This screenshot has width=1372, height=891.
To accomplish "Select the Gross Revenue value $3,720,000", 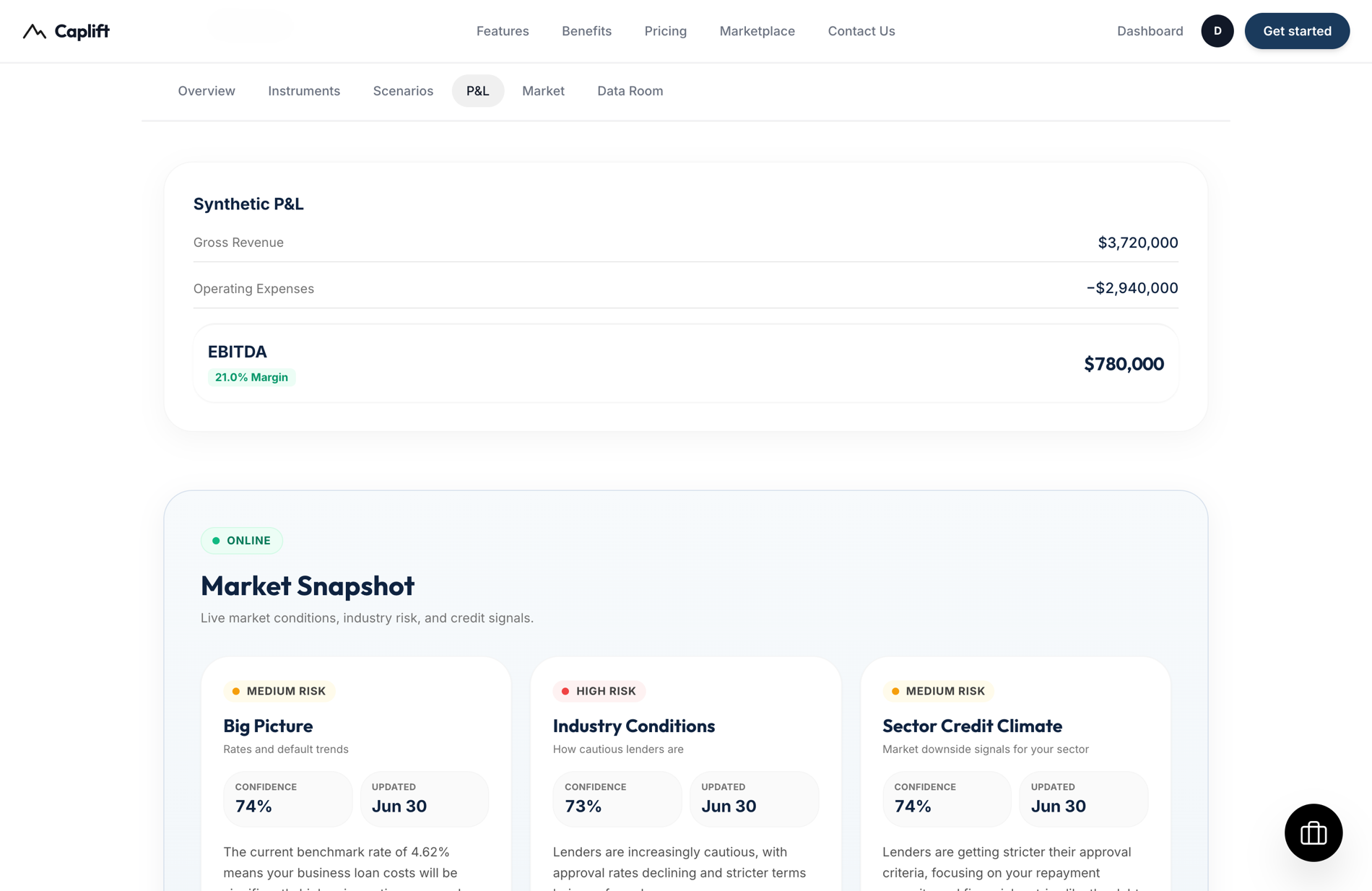I will click(1137, 243).
